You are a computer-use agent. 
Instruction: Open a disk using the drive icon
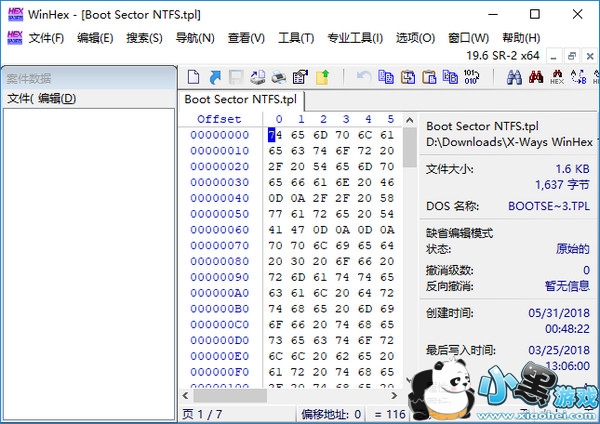(258, 77)
